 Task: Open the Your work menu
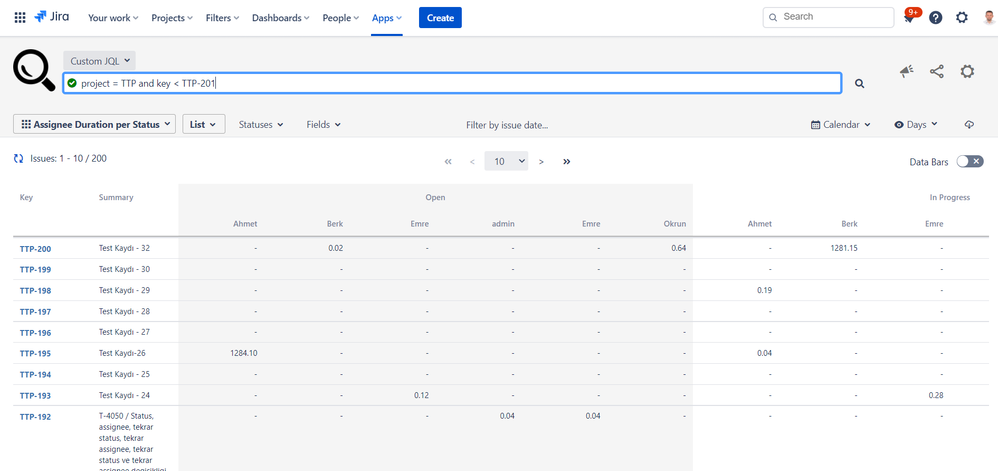[113, 18]
